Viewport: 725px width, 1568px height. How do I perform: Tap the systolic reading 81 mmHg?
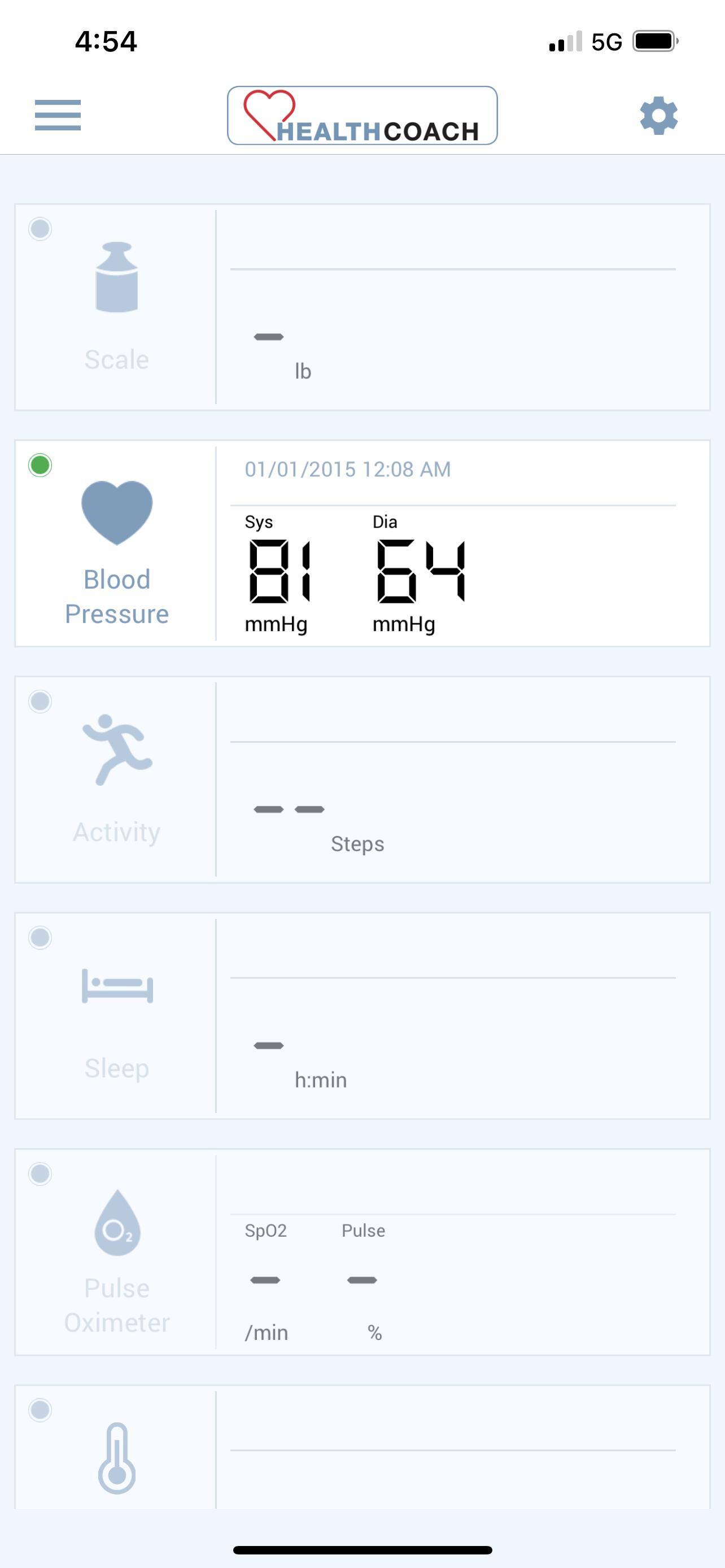[x=279, y=572]
